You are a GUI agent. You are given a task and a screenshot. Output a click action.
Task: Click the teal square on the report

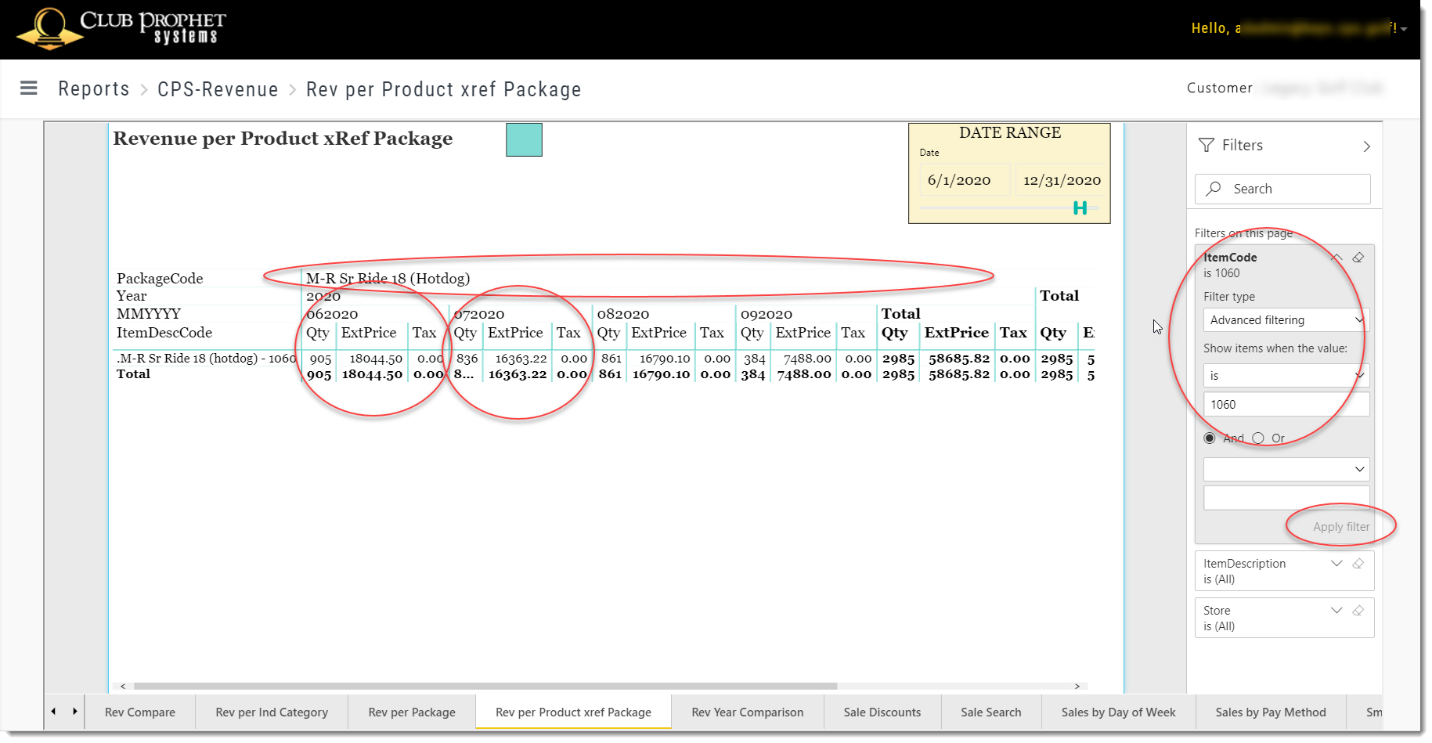tap(524, 140)
